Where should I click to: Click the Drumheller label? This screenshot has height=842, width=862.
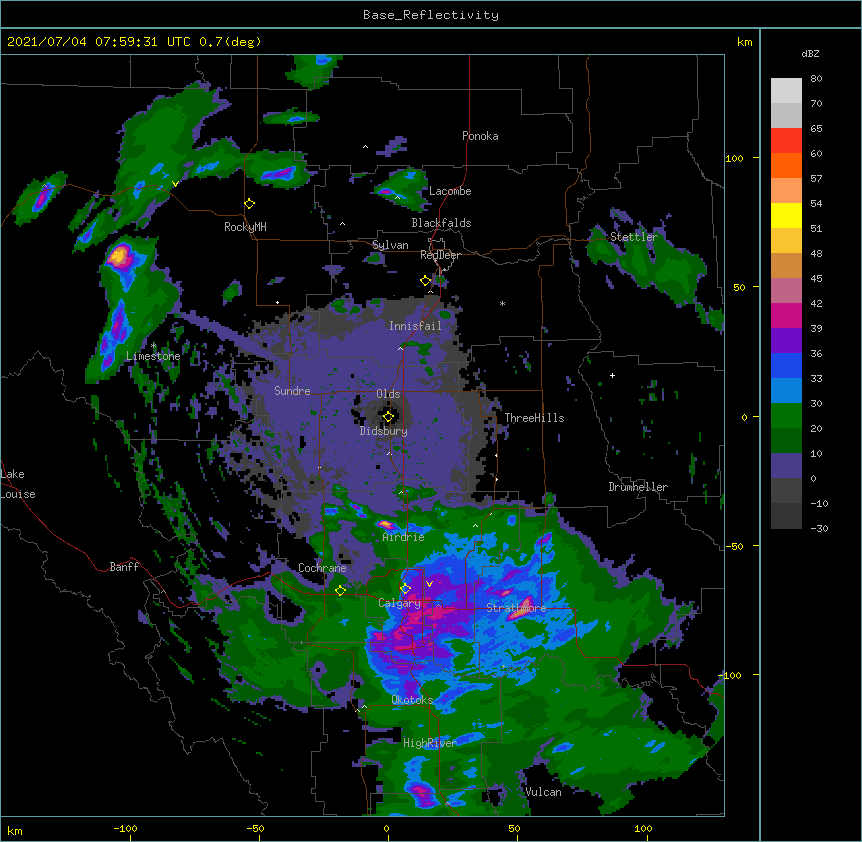coord(638,487)
